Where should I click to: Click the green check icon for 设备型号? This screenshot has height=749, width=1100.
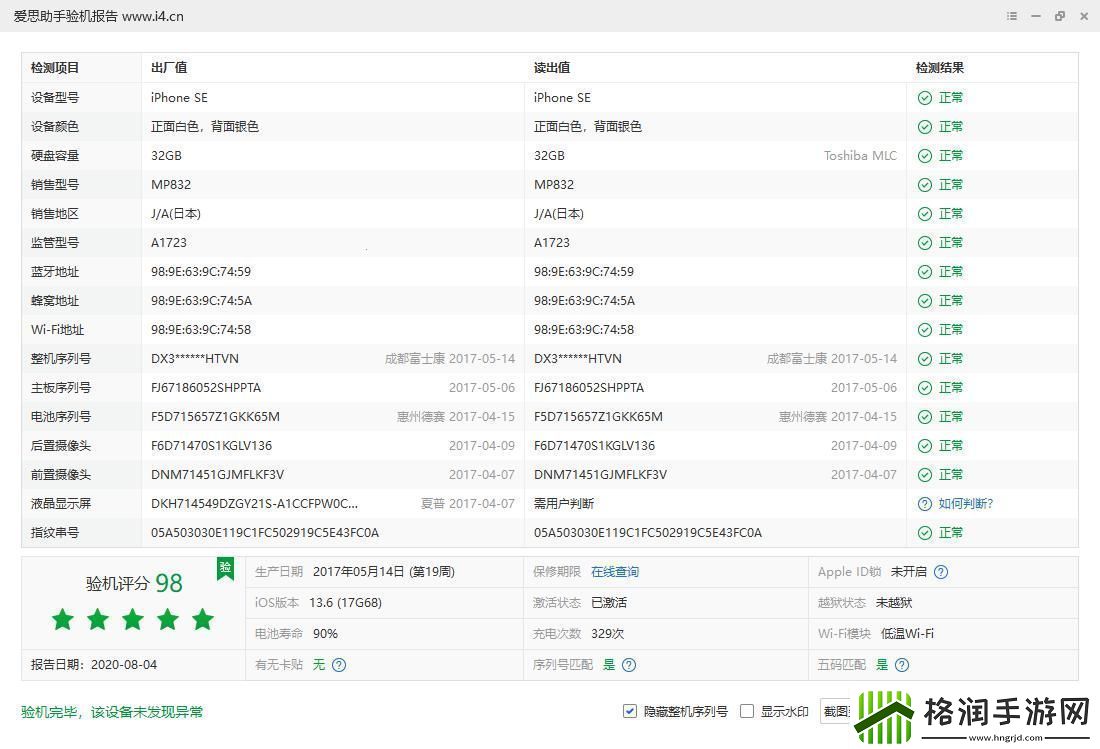coord(925,98)
